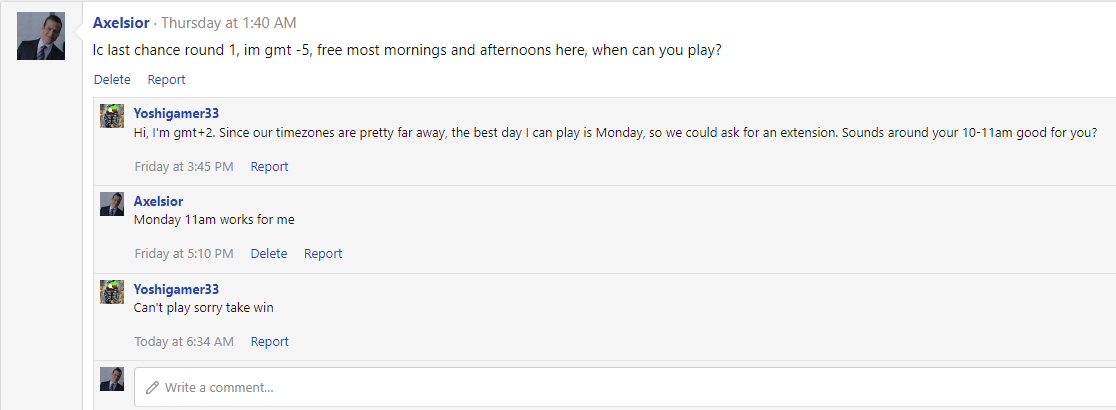
Task: Click your avatar next to the comment box
Action: click(112, 379)
